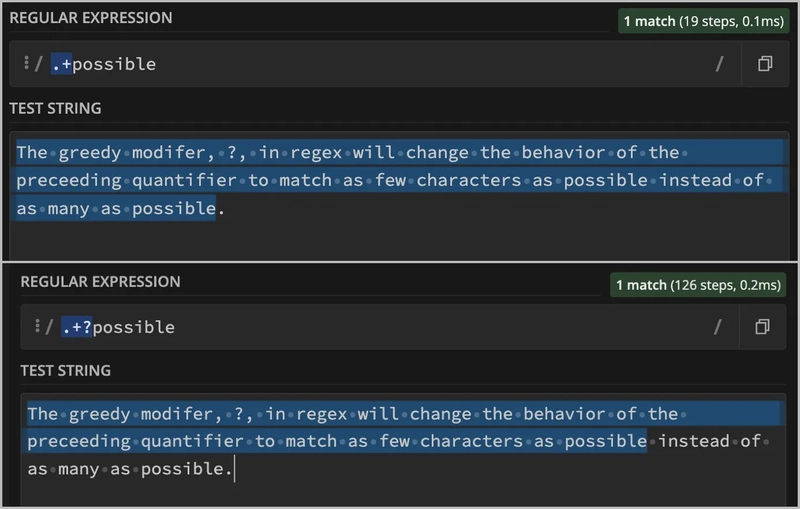Place cursor after the final period in the upper test string
800x509 pixels.
point(225,209)
